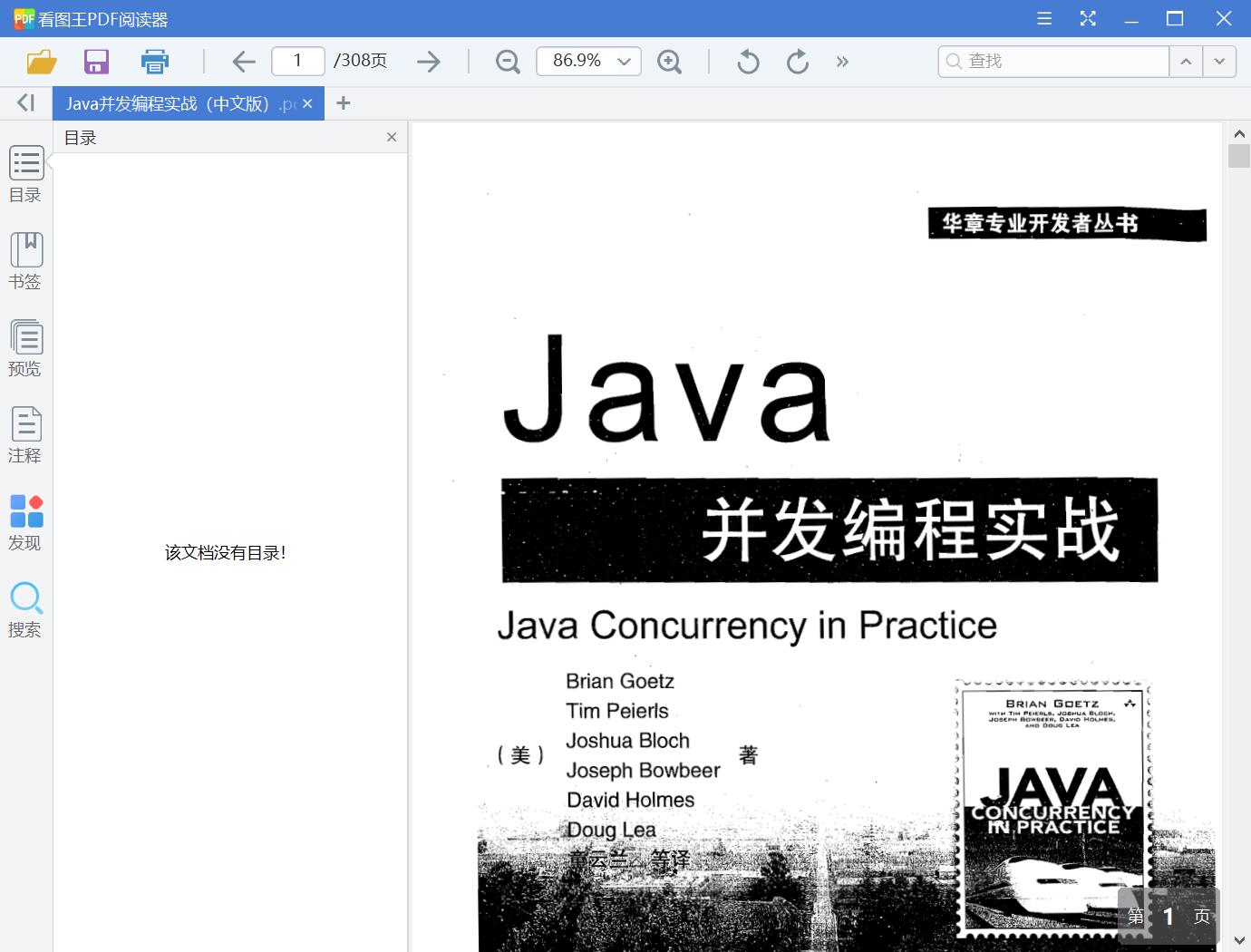Viewport: 1251px width, 952px height.
Task: Open the 目录 table of contents sidebar
Action: click(25, 174)
